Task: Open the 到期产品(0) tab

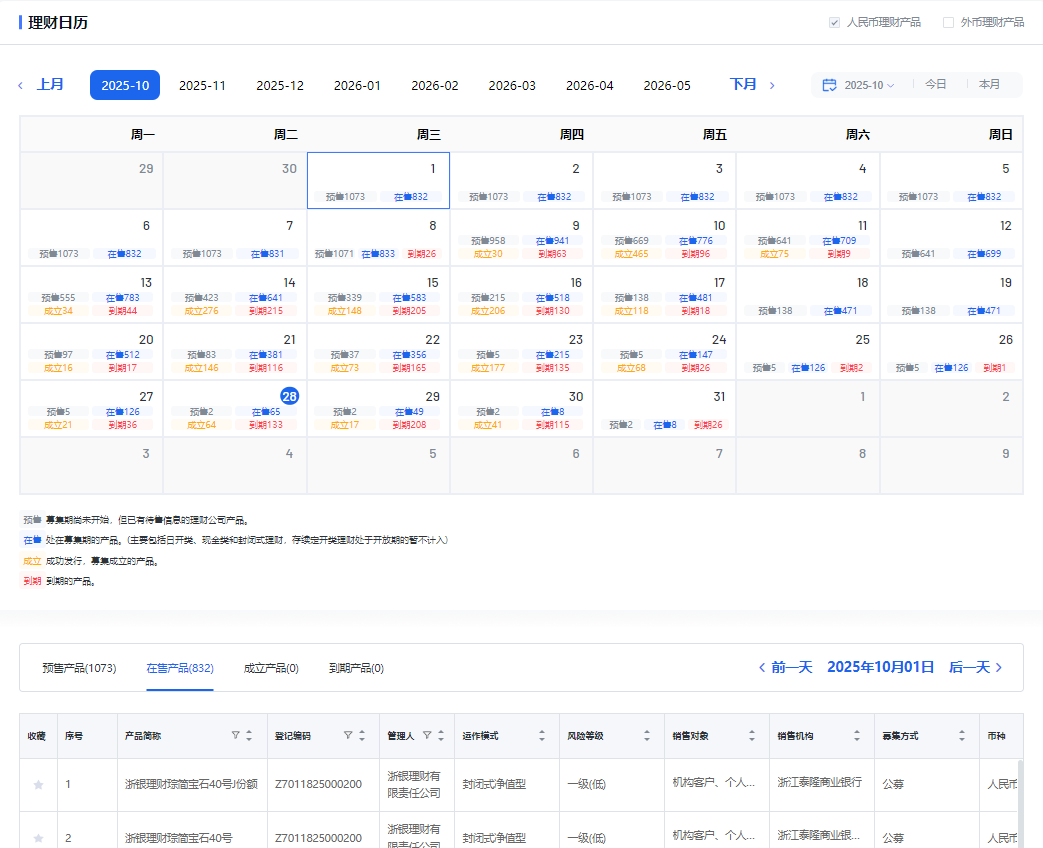Action: [x=356, y=668]
